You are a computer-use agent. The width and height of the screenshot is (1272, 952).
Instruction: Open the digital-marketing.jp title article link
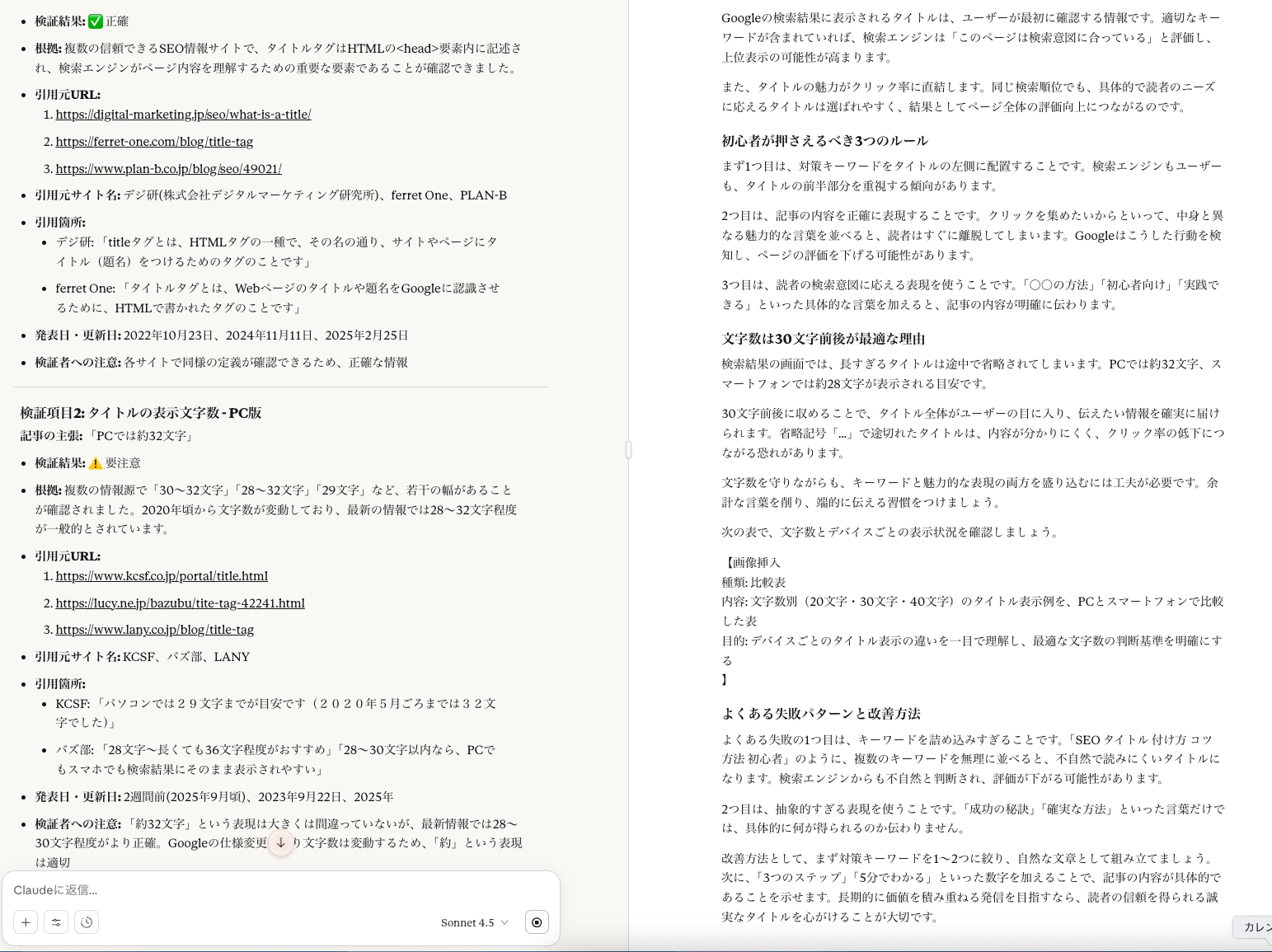(183, 114)
